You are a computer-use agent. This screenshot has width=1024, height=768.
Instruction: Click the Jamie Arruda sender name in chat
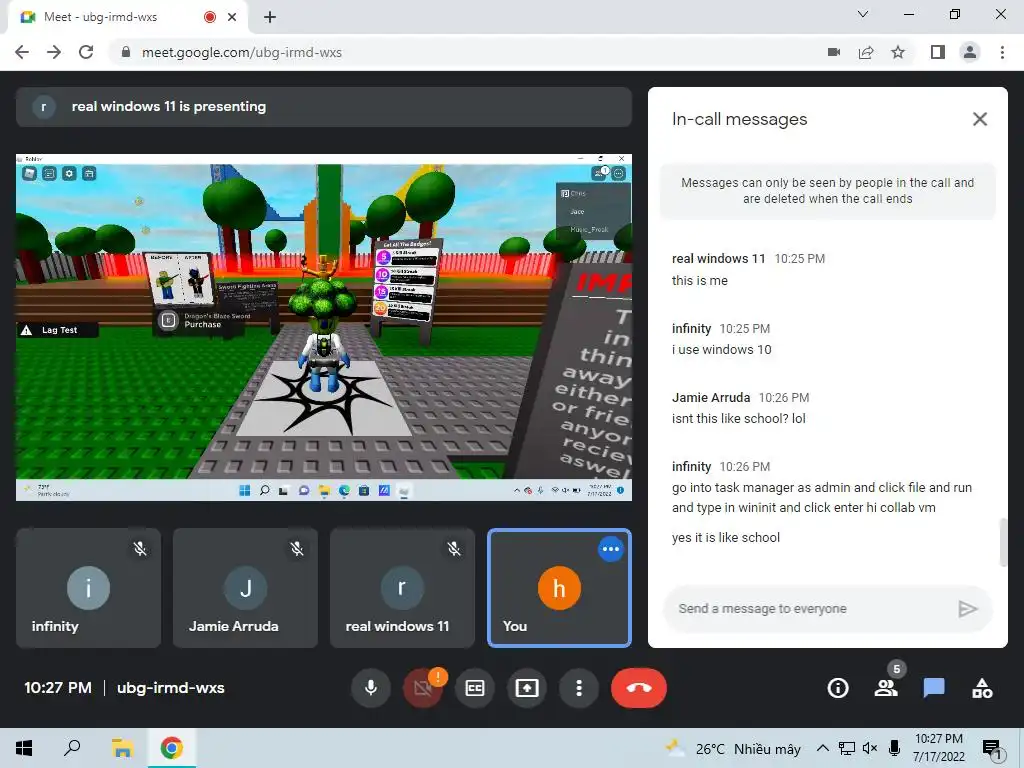click(711, 398)
